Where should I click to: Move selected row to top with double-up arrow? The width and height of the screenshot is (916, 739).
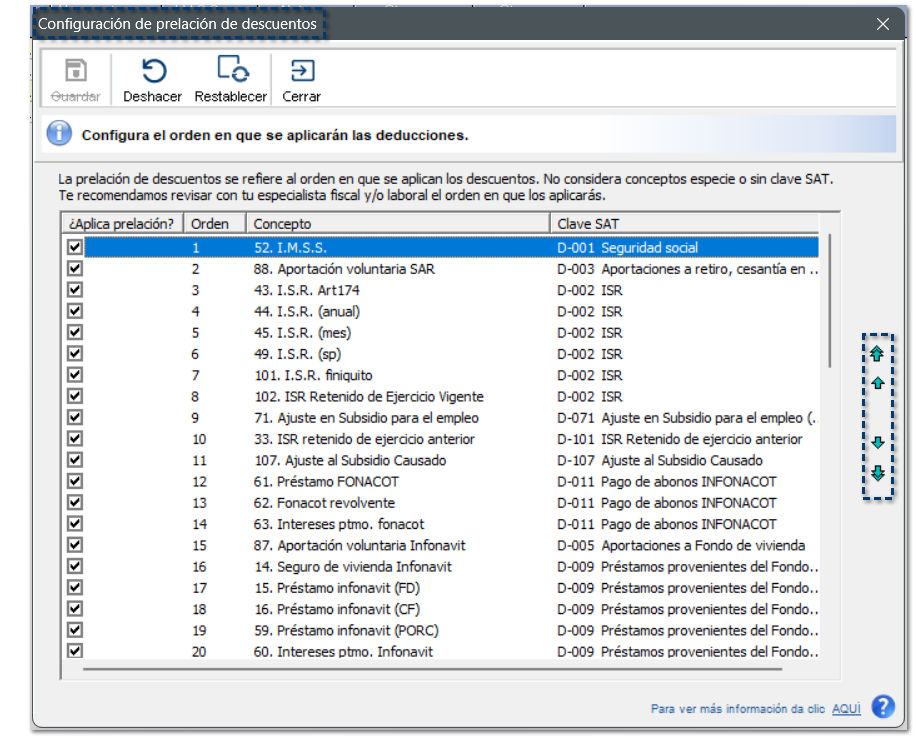coord(877,353)
